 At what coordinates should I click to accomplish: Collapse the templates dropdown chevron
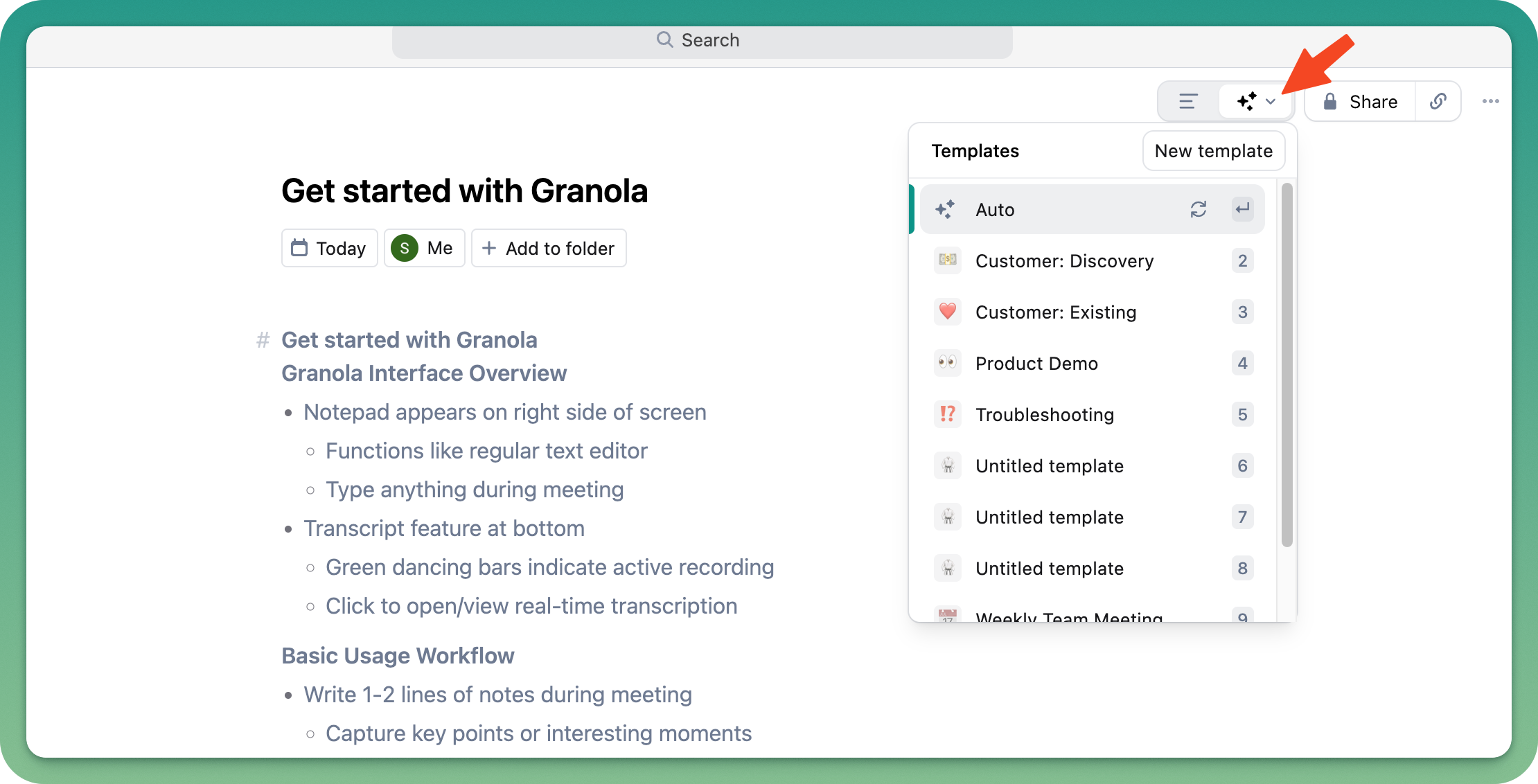click(x=1271, y=102)
